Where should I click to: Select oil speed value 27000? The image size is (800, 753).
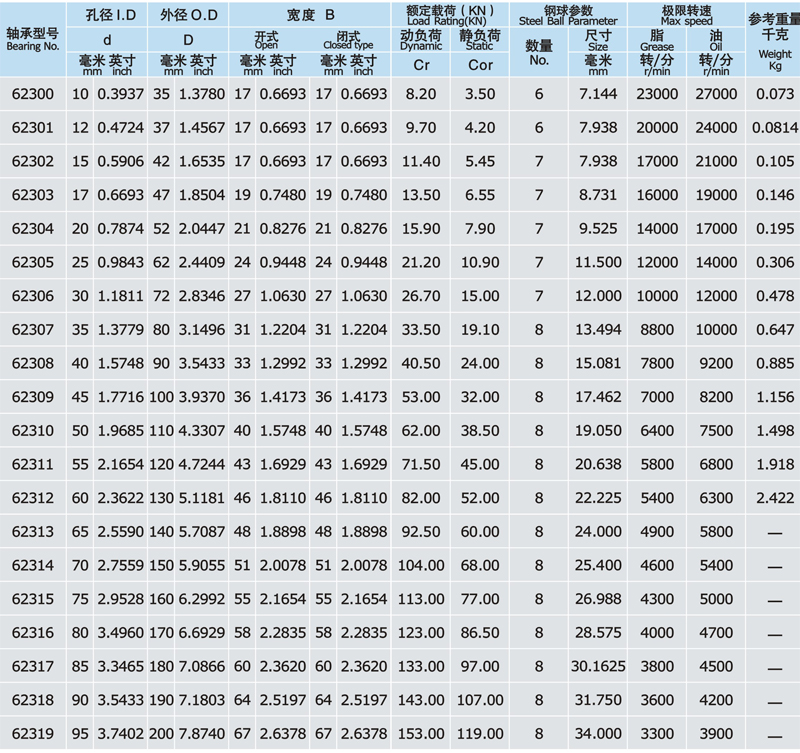coord(715,94)
